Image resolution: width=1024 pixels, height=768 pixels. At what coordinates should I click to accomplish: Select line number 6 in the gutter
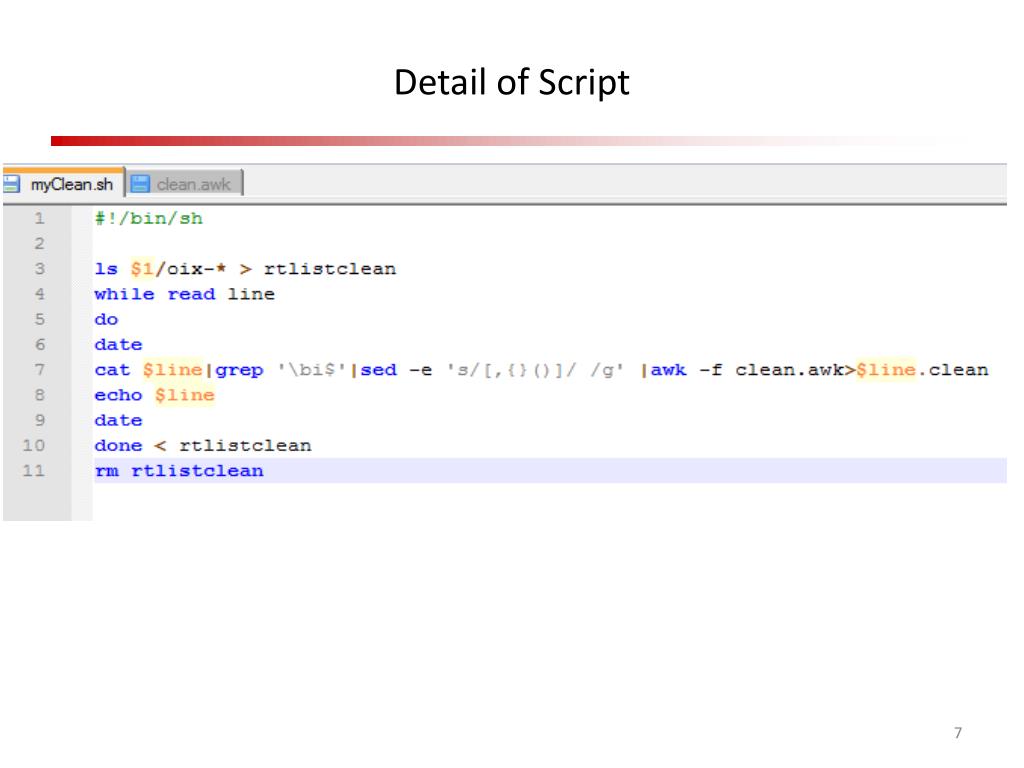[x=39, y=345]
